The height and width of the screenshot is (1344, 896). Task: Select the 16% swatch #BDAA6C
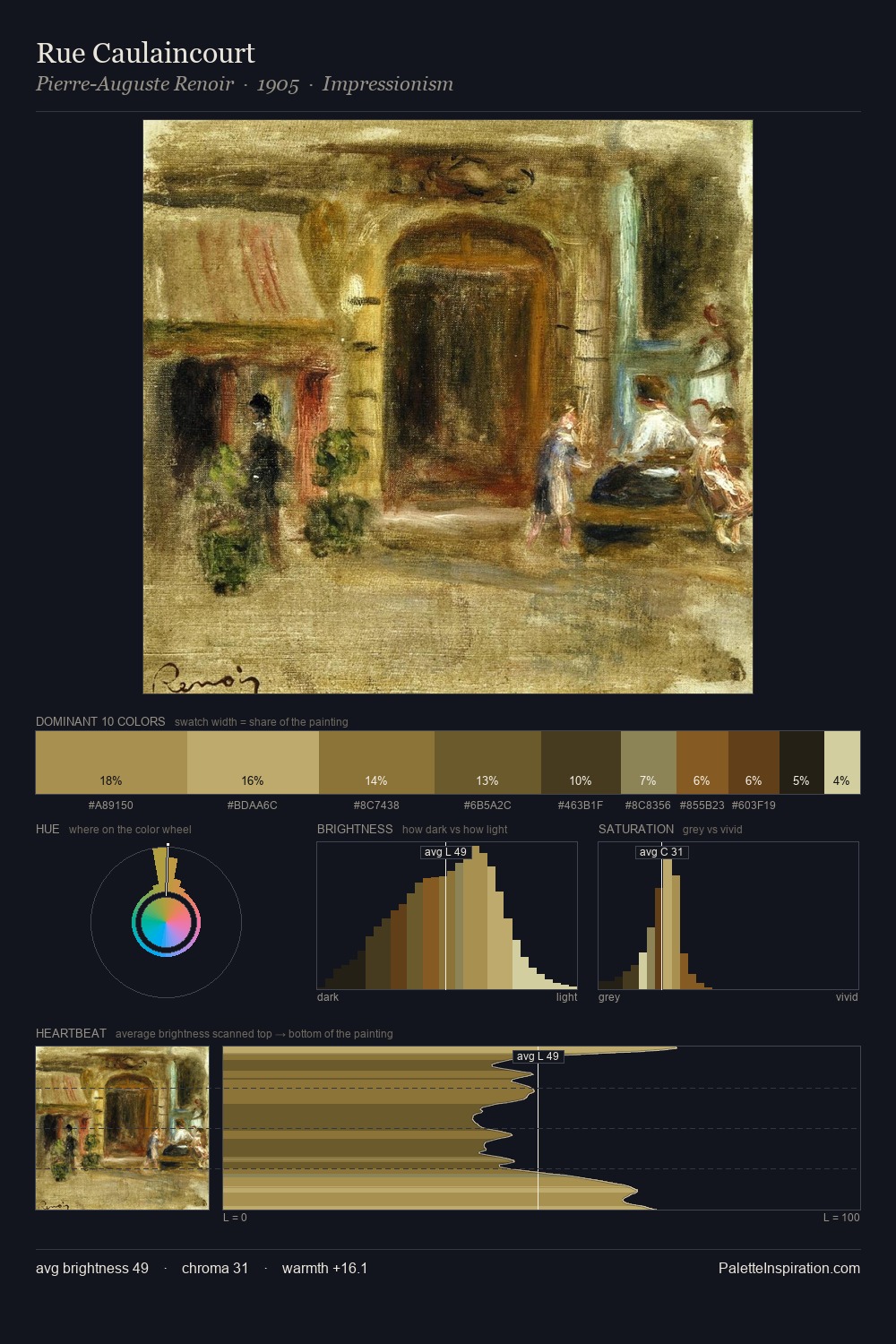[x=253, y=762]
